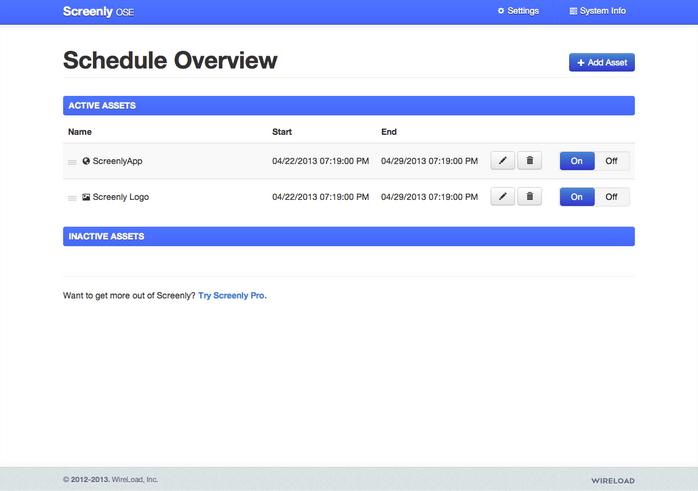The image size is (698, 491).
Task: Click the End column header
Action: [x=389, y=132]
